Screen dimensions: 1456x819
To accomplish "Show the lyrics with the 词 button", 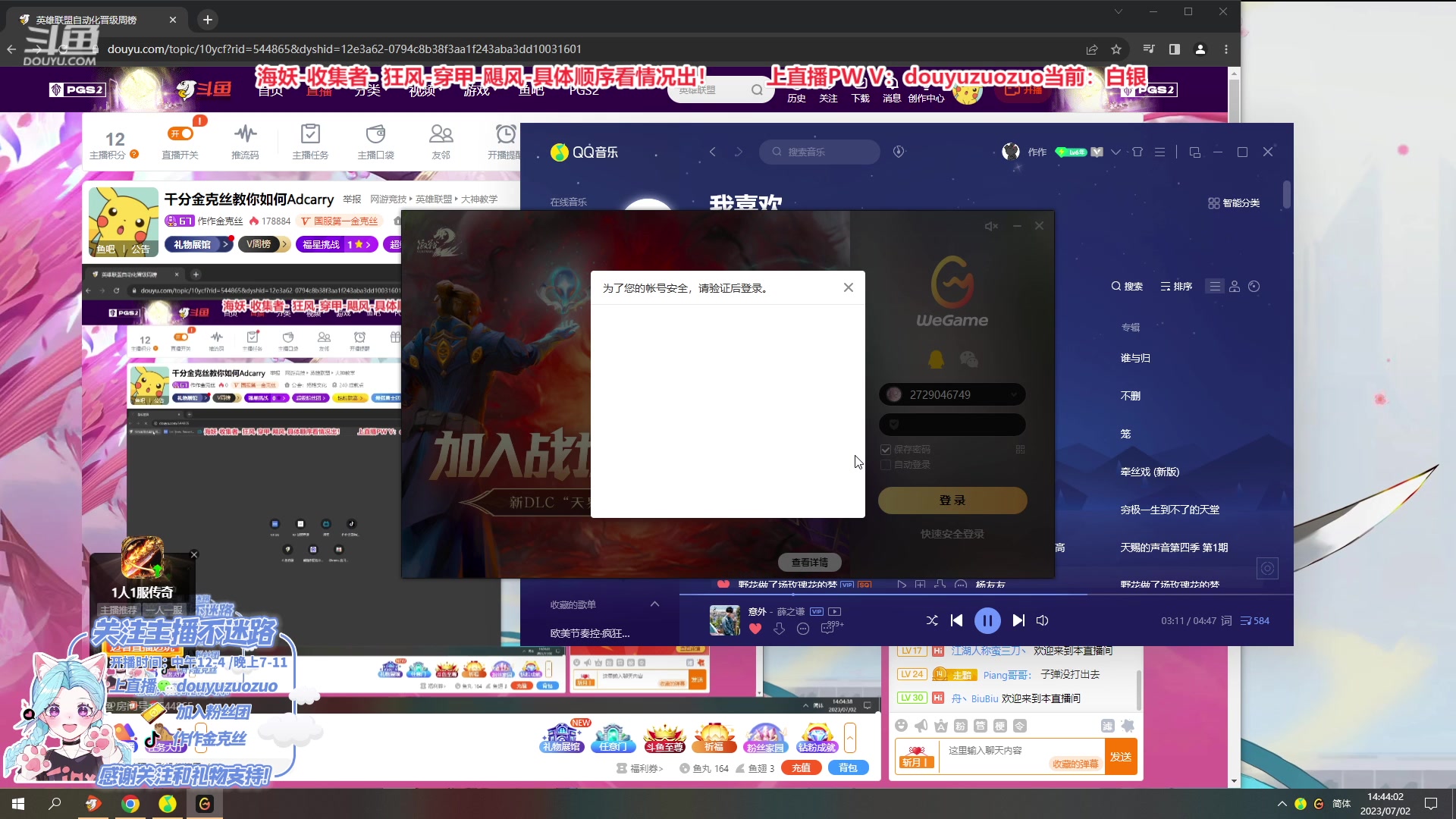I will coord(1226,621).
